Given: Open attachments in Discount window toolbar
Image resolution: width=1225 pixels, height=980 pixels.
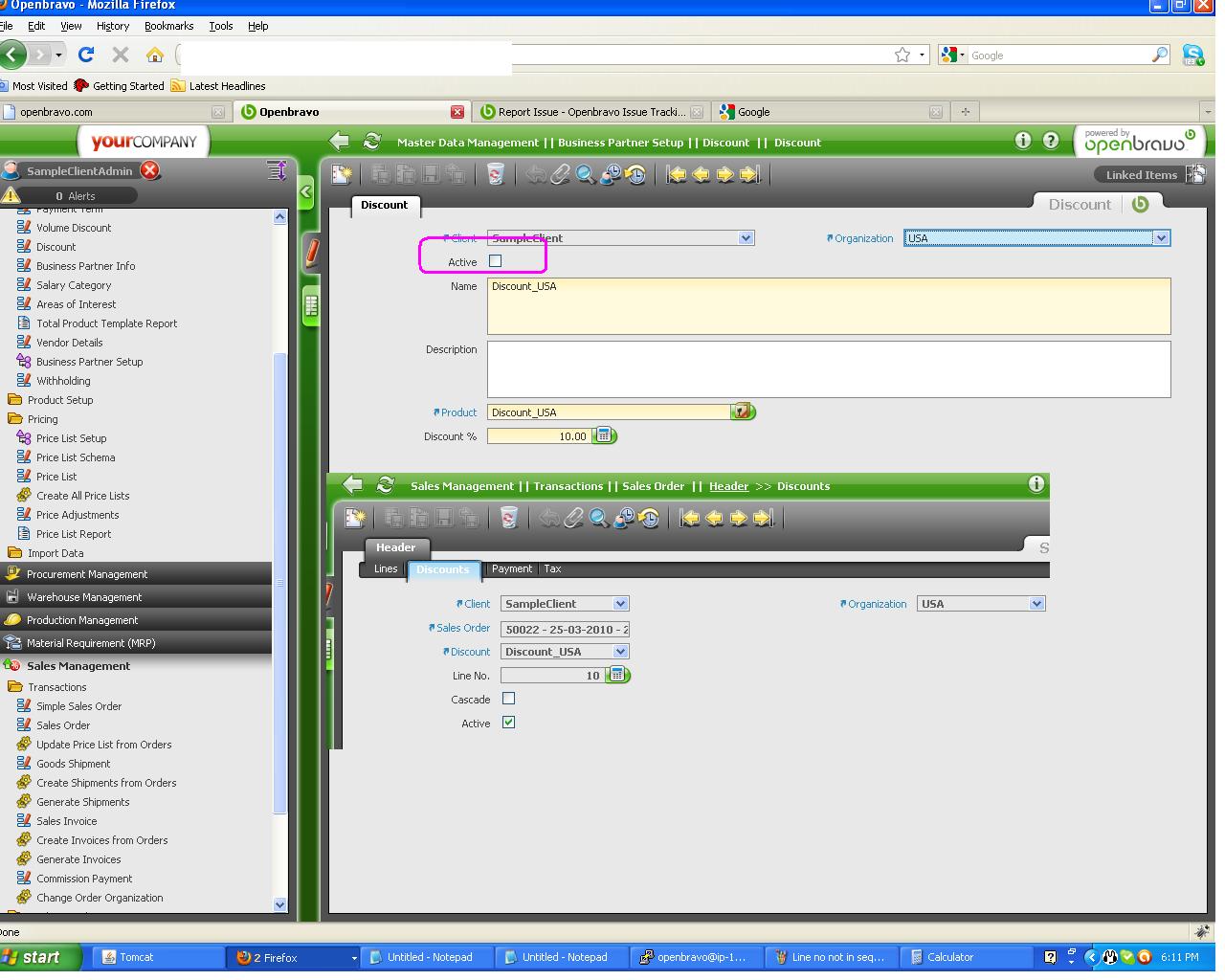Looking at the screenshot, I should point(560,174).
